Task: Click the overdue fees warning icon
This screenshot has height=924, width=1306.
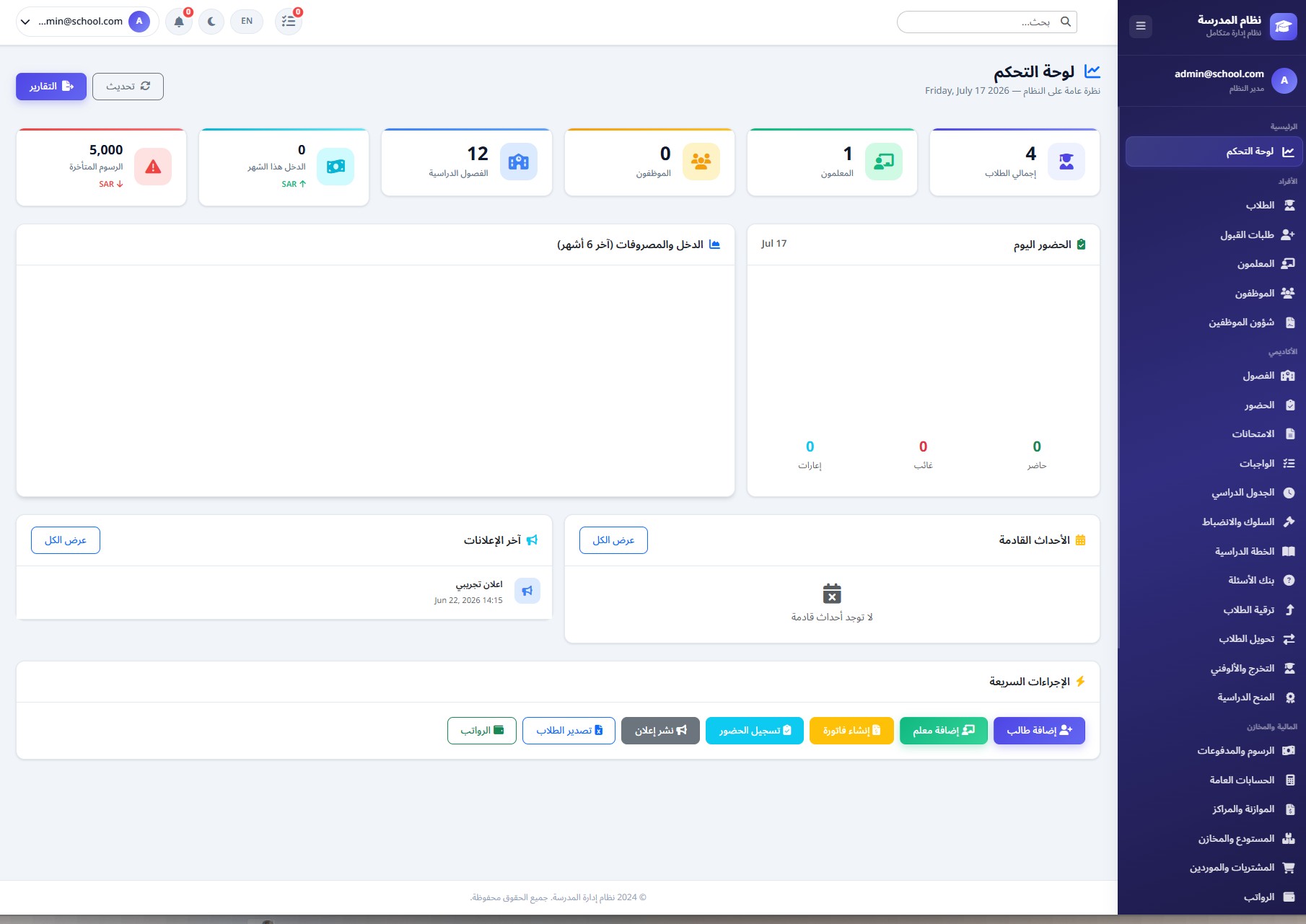Action: click(153, 167)
